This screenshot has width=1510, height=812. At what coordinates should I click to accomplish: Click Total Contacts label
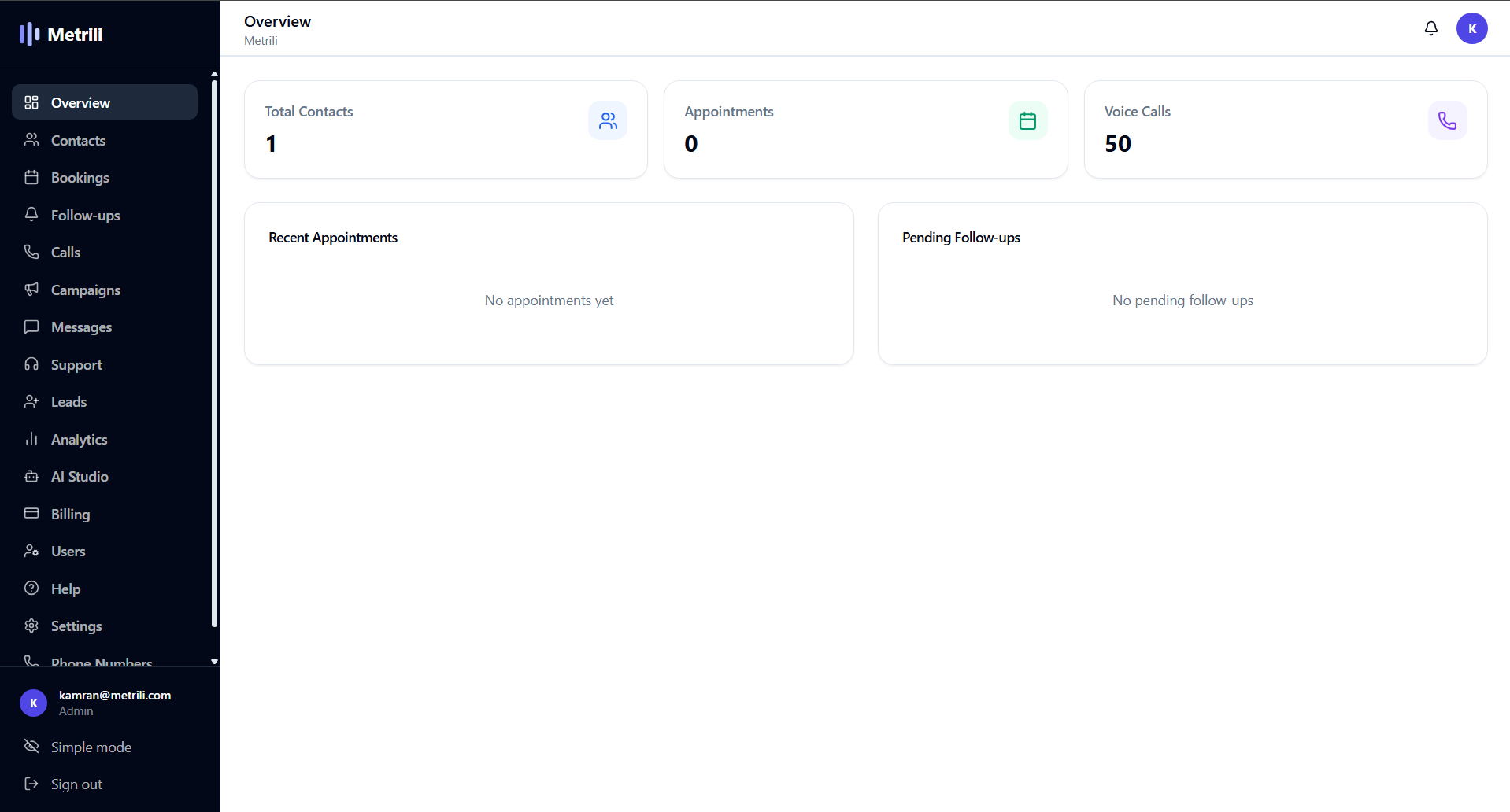309,111
